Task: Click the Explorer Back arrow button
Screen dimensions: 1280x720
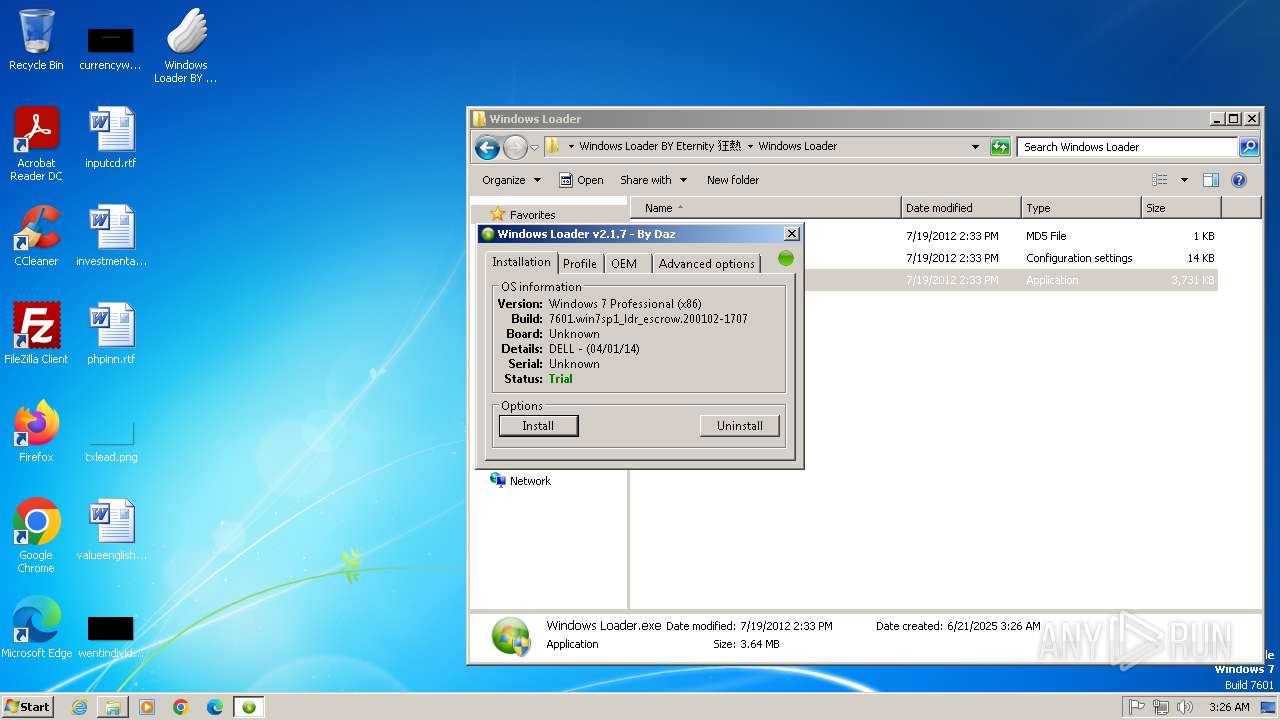Action: 487,148
